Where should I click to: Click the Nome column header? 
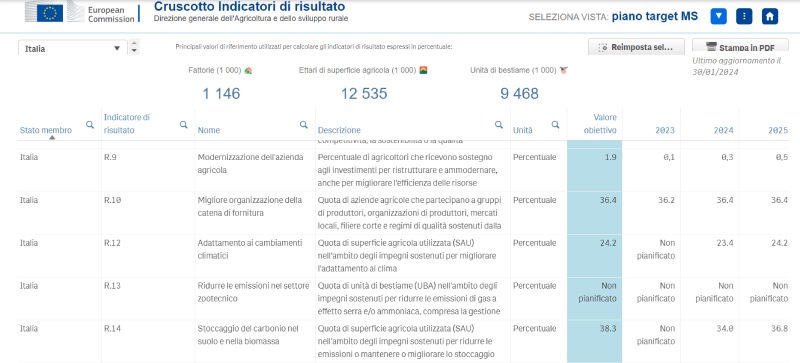tap(209, 130)
